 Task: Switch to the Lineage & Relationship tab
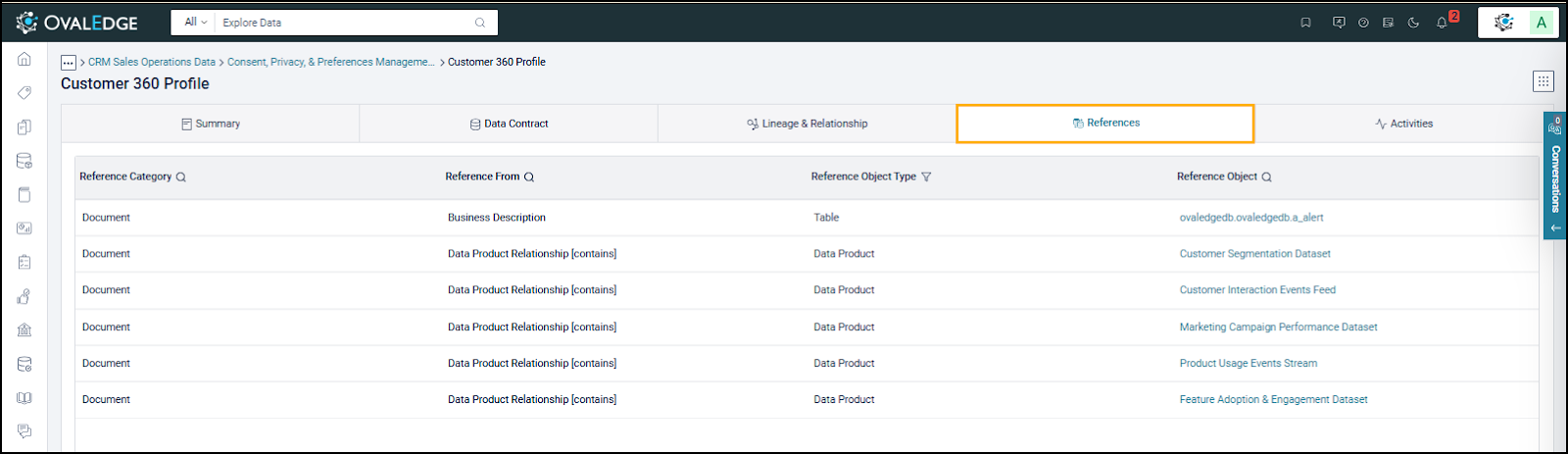coord(807,124)
